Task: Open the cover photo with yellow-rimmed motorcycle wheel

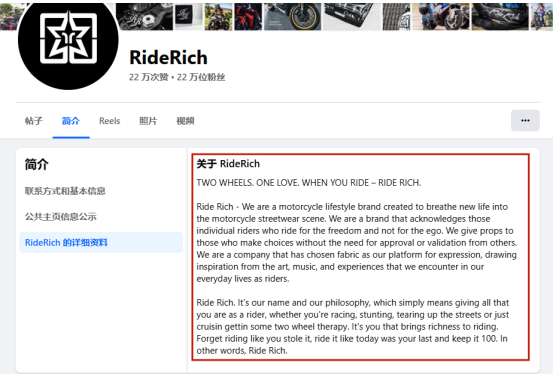Action: [x=293, y=17]
